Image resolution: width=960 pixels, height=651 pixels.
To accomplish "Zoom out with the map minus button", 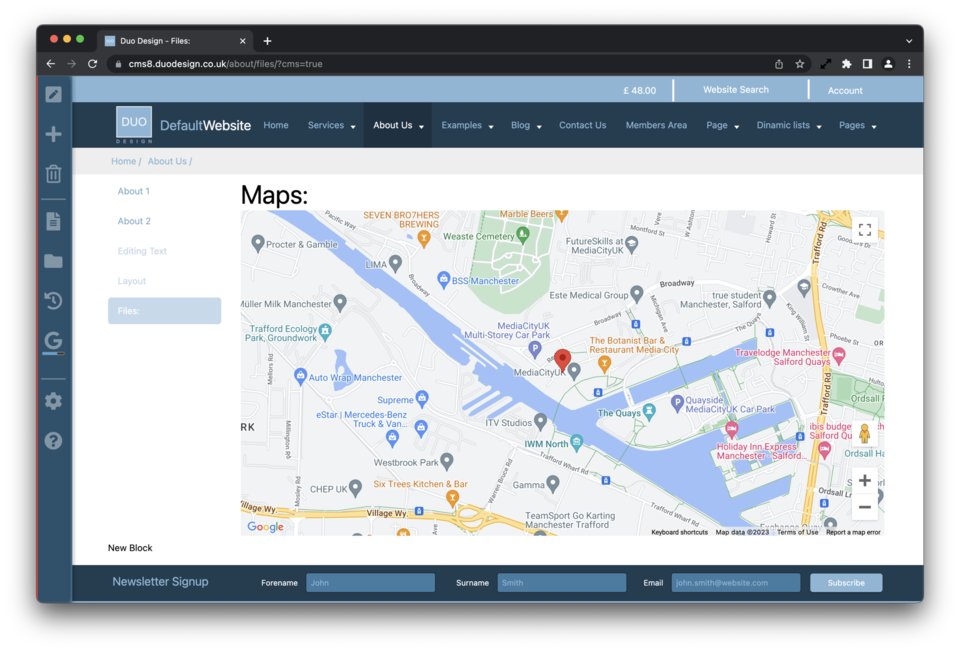I will click(864, 507).
